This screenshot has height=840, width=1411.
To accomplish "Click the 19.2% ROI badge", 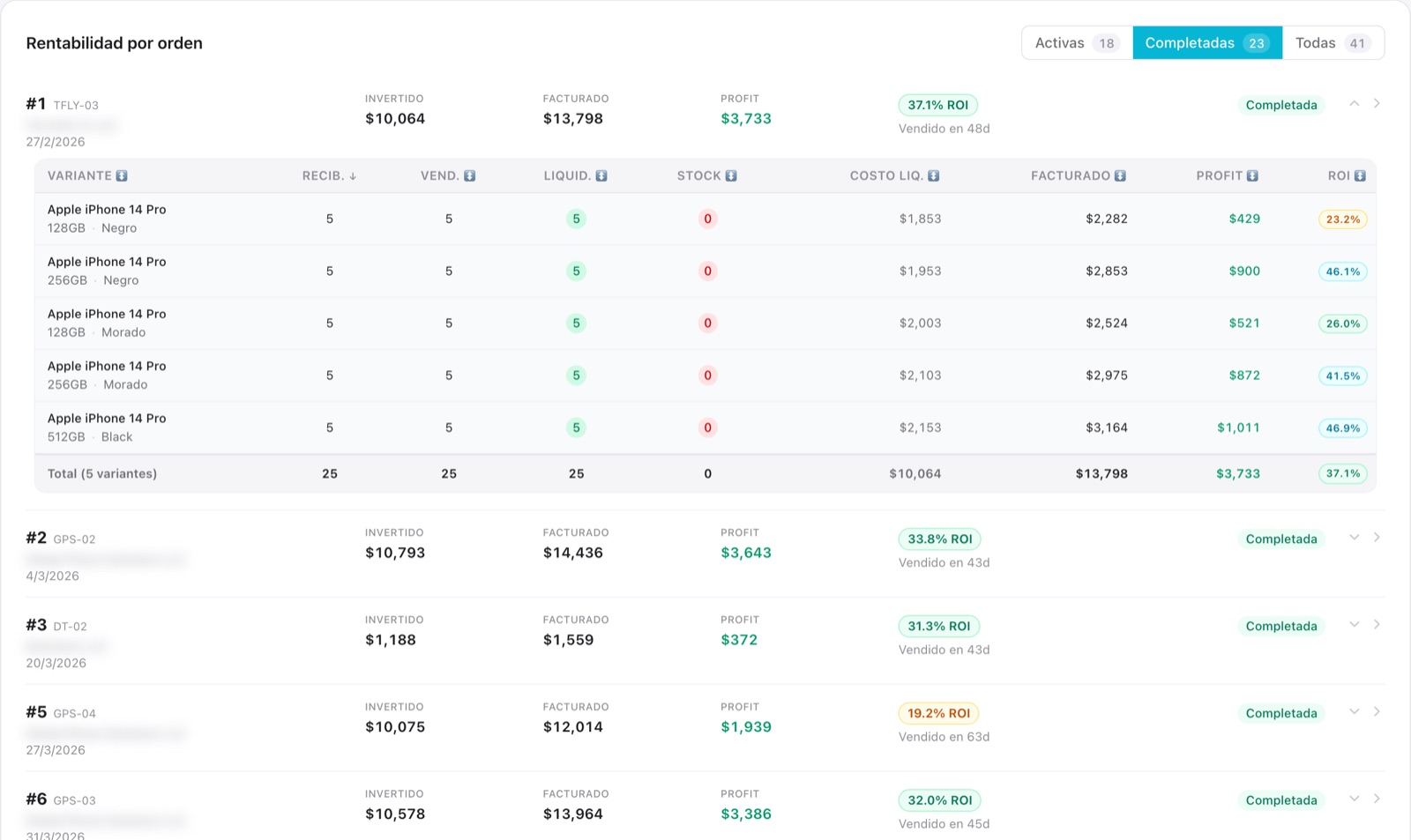I will 939,714.
